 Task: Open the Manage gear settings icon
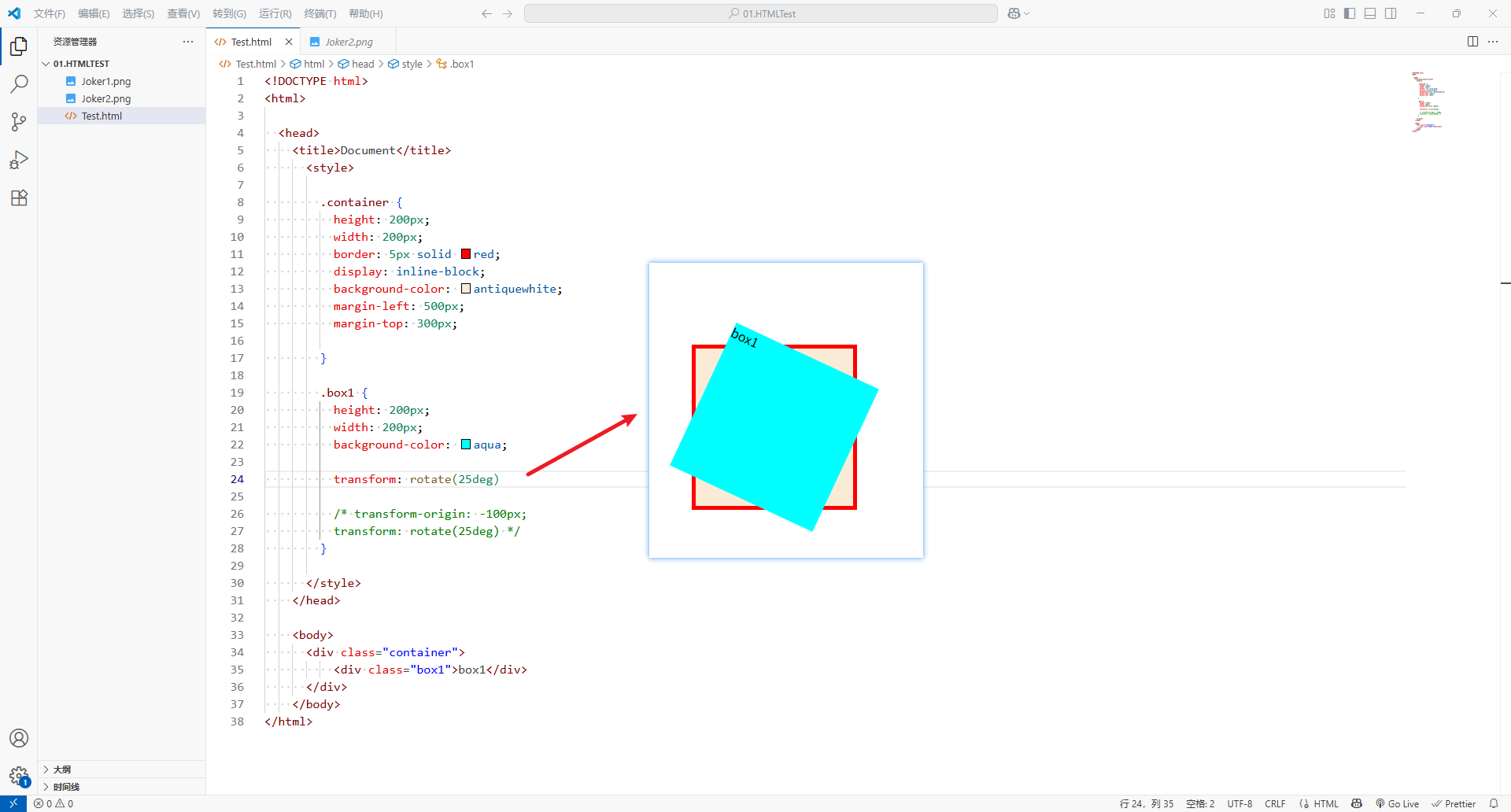[19, 776]
